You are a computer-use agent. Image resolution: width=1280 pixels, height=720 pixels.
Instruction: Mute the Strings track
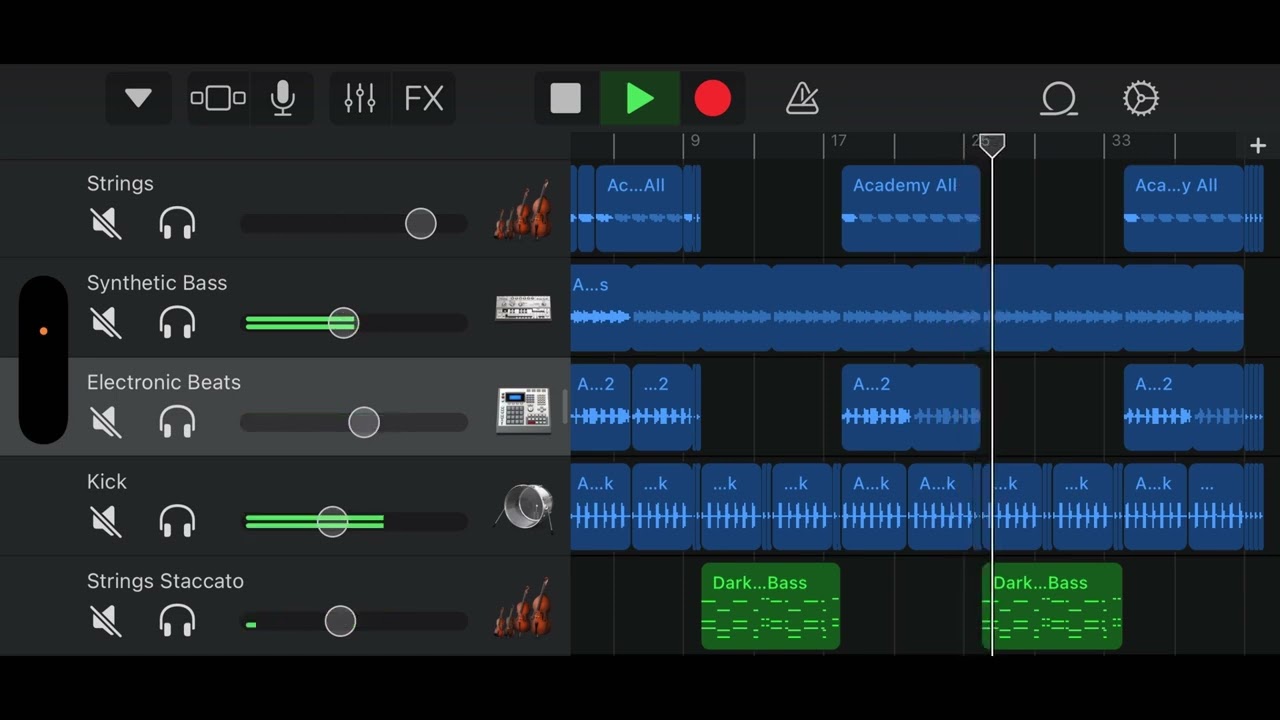106,223
